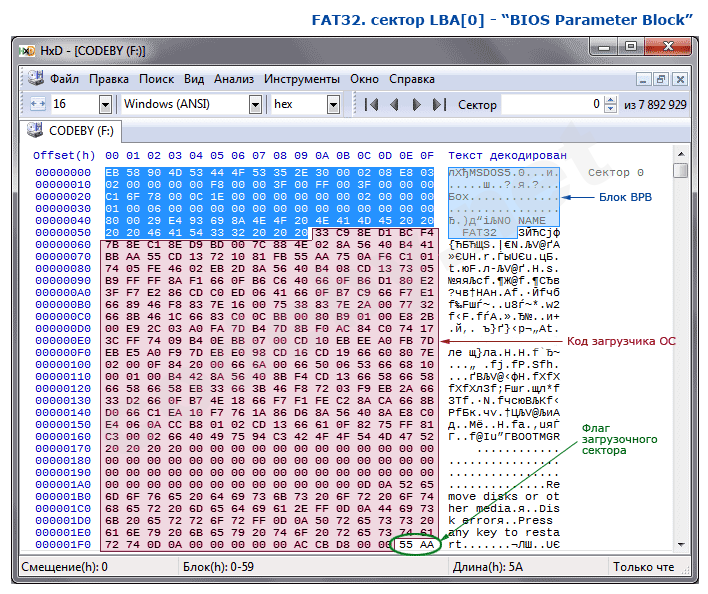
Task: Open the Справка menu
Action: coord(412,79)
